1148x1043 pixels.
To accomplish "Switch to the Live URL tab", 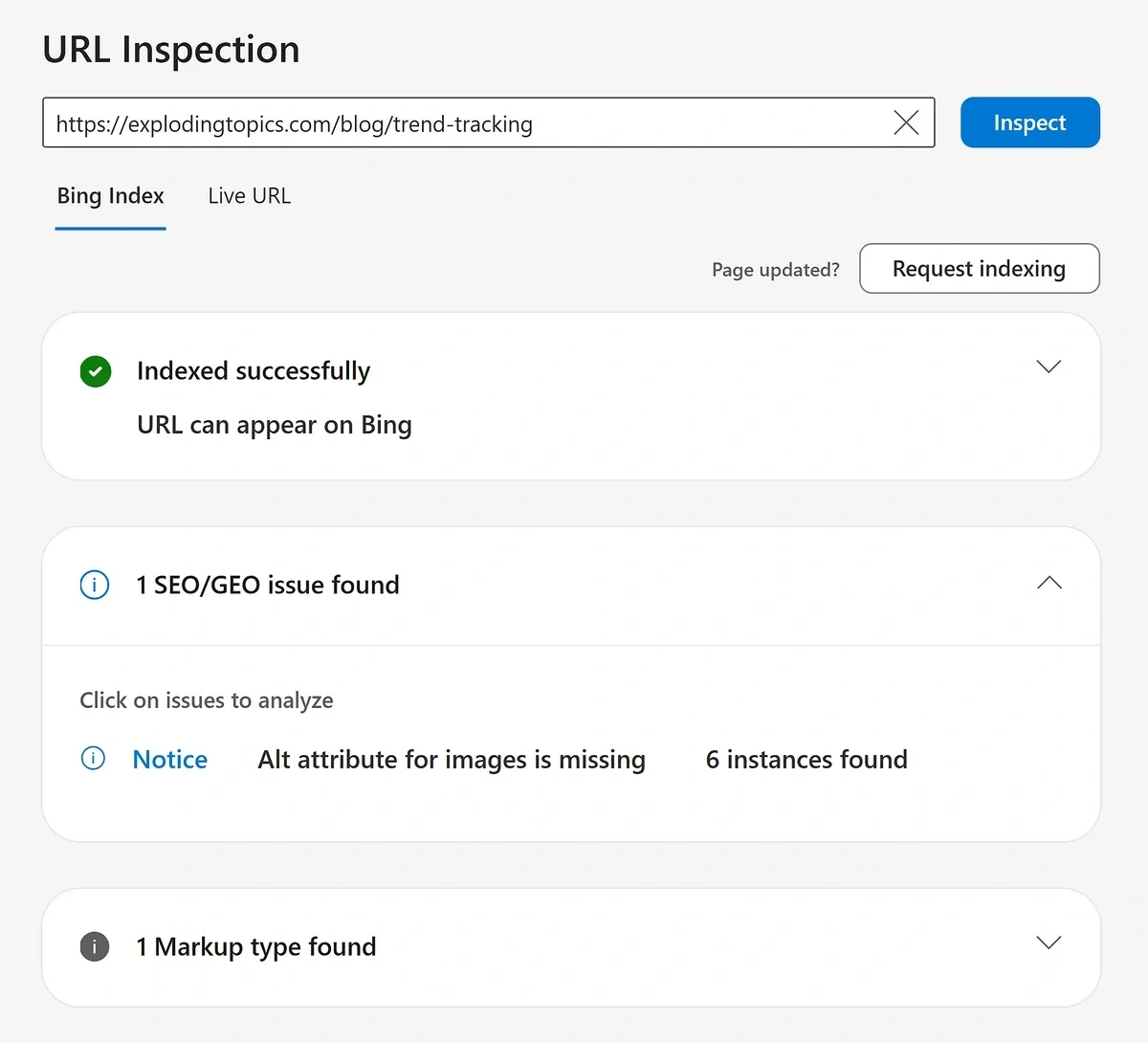I will point(249,195).
